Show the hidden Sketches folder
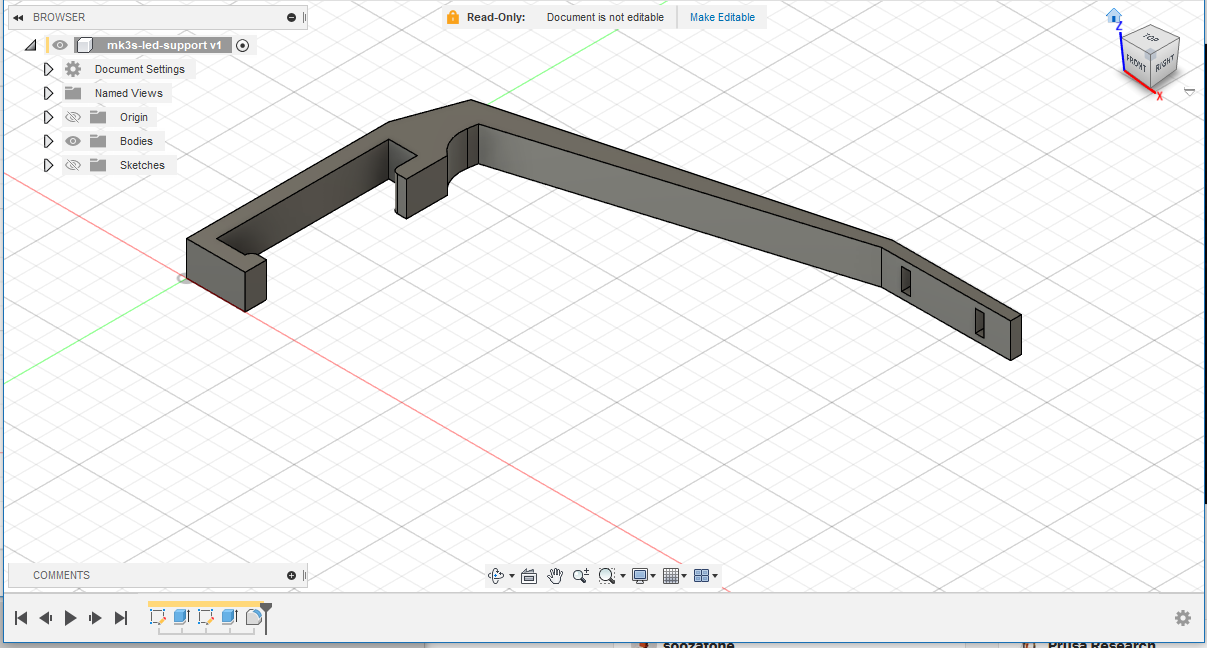The width and height of the screenshot is (1207, 648). (73, 165)
